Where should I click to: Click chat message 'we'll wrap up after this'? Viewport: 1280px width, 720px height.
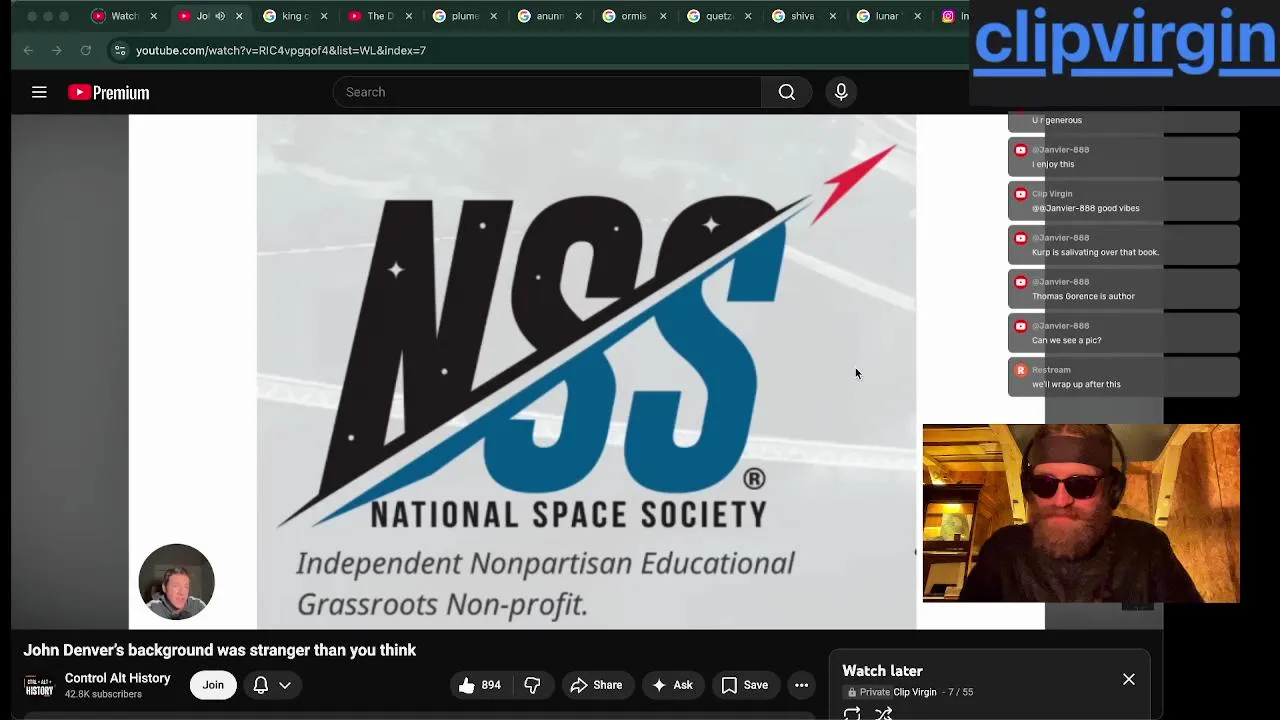coord(1076,384)
